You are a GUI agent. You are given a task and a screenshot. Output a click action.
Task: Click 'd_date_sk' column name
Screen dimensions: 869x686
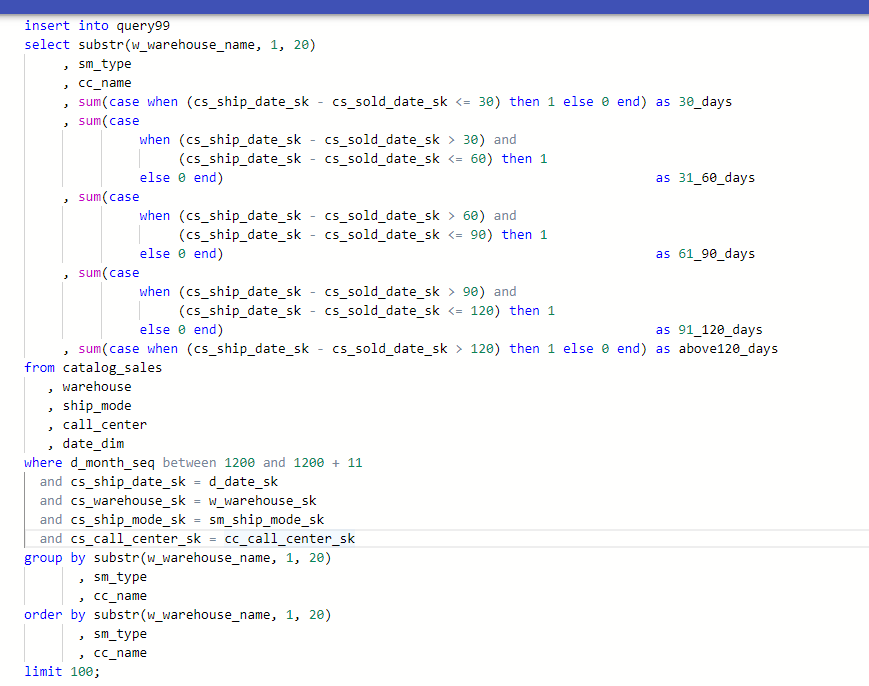point(243,482)
